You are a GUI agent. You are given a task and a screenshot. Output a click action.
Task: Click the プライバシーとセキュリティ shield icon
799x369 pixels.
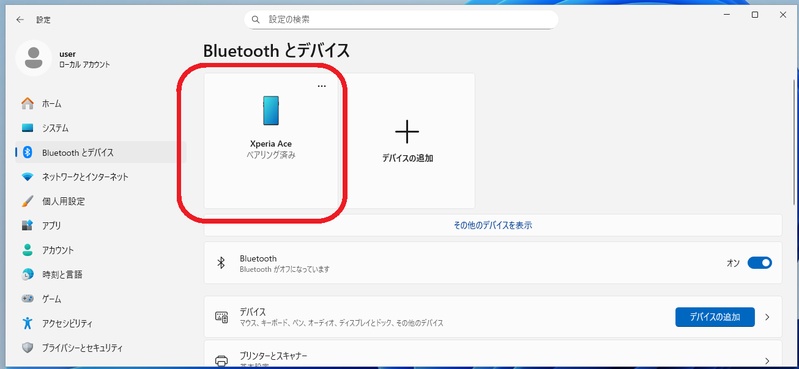click(x=28, y=348)
